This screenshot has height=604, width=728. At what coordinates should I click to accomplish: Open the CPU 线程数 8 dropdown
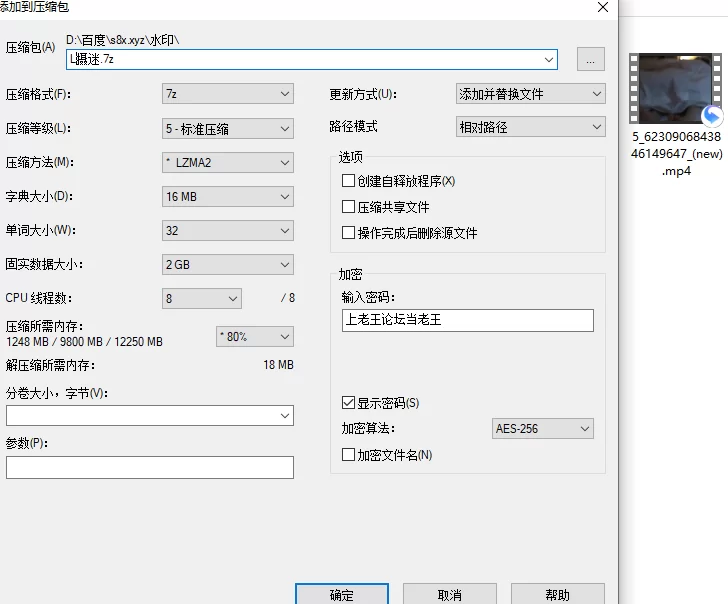coord(202,299)
